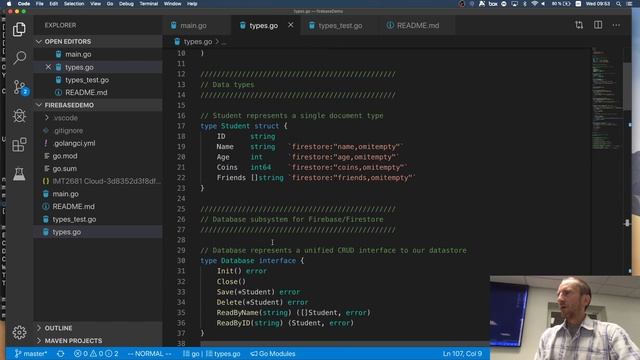Click the Bluetooth icon in menu bar
Viewport: 640px width, 360px height.
click(524, 4)
